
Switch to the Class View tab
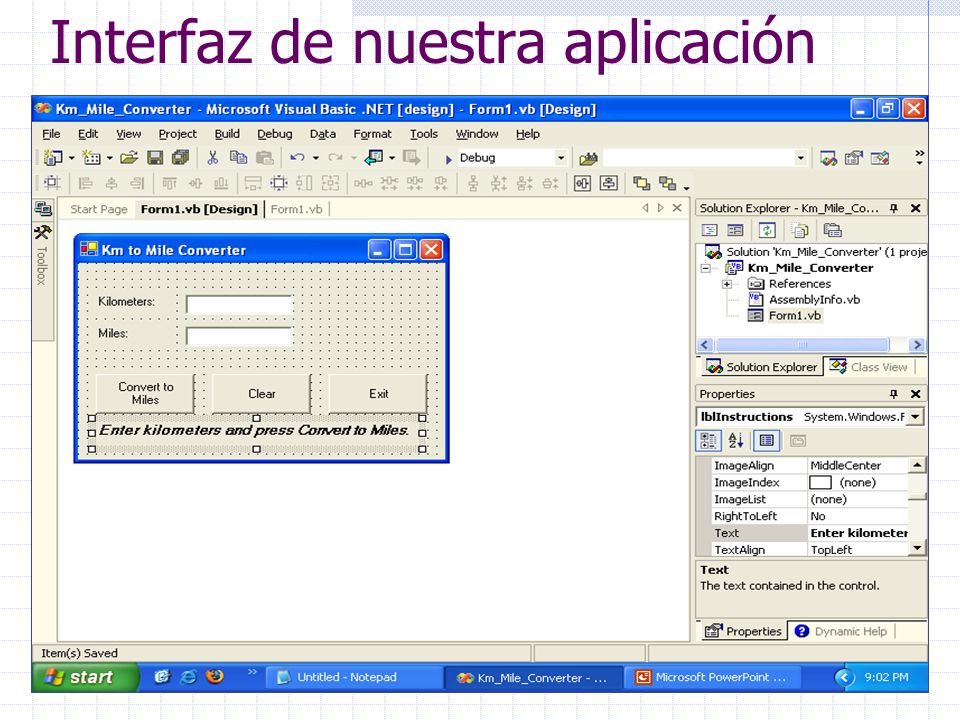[x=868, y=367]
